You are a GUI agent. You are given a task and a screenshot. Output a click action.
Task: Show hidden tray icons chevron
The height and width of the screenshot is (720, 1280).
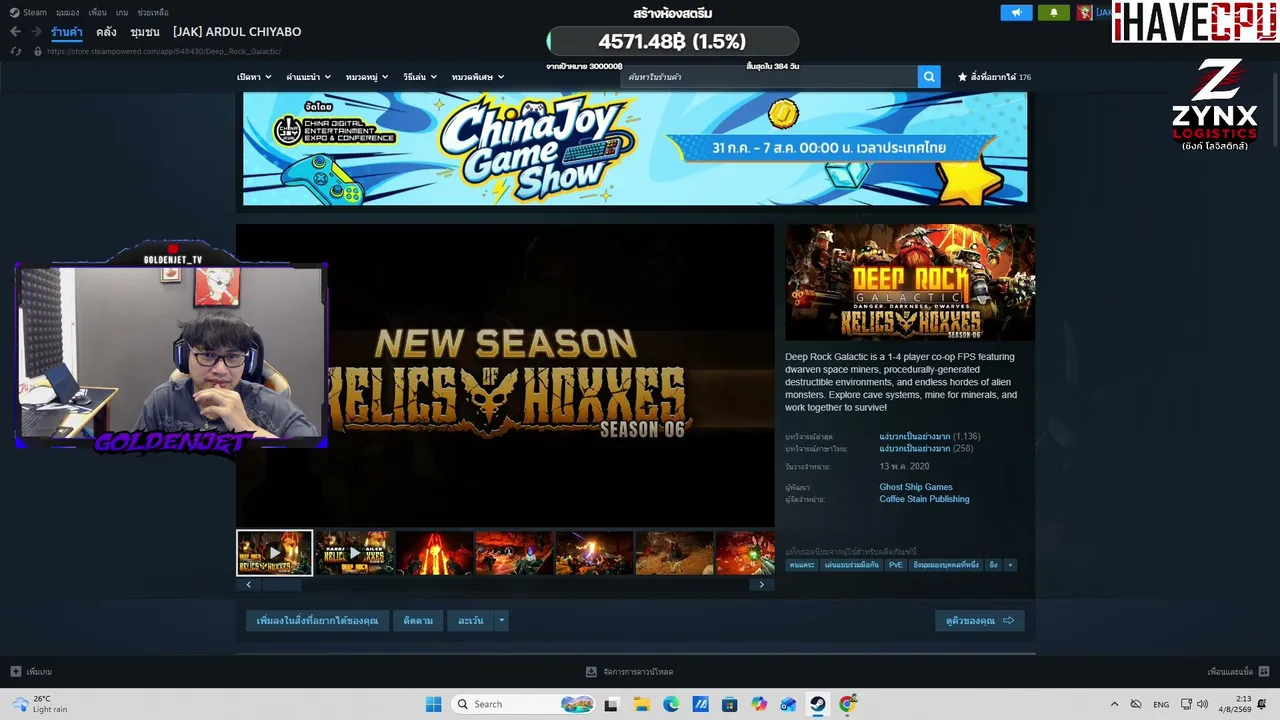(x=1114, y=704)
